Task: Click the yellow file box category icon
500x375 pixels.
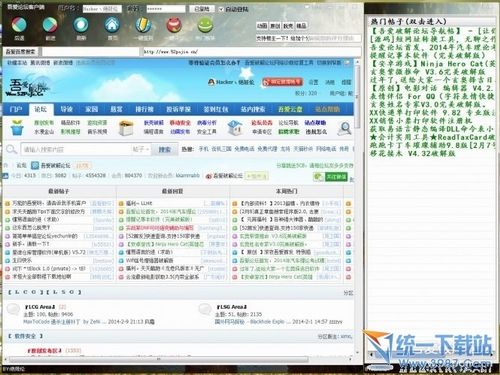Action: (x=126, y=128)
